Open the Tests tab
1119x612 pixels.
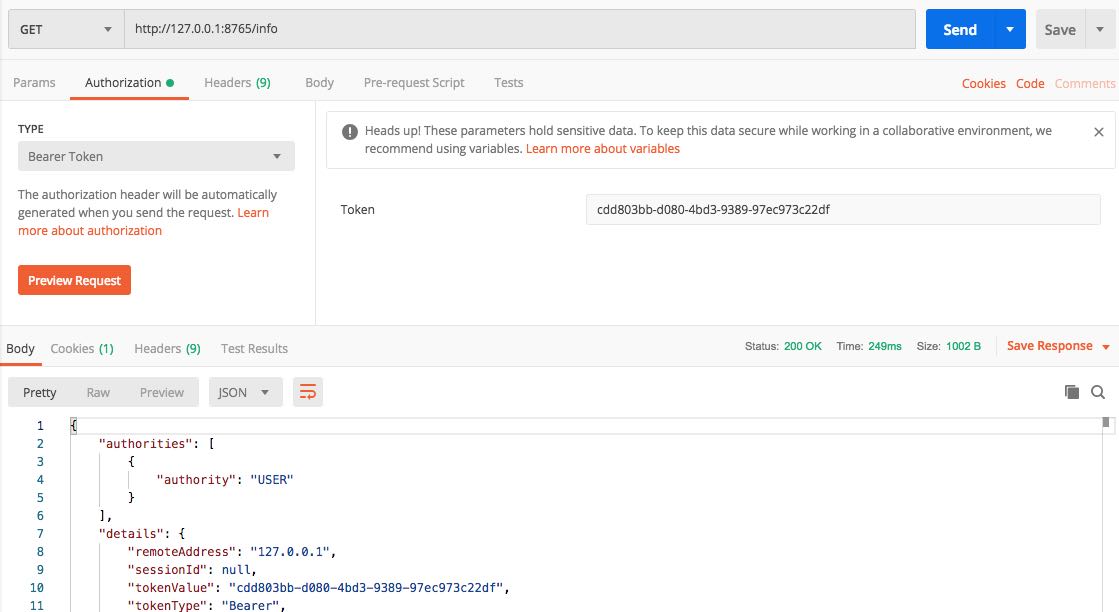click(x=508, y=83)
